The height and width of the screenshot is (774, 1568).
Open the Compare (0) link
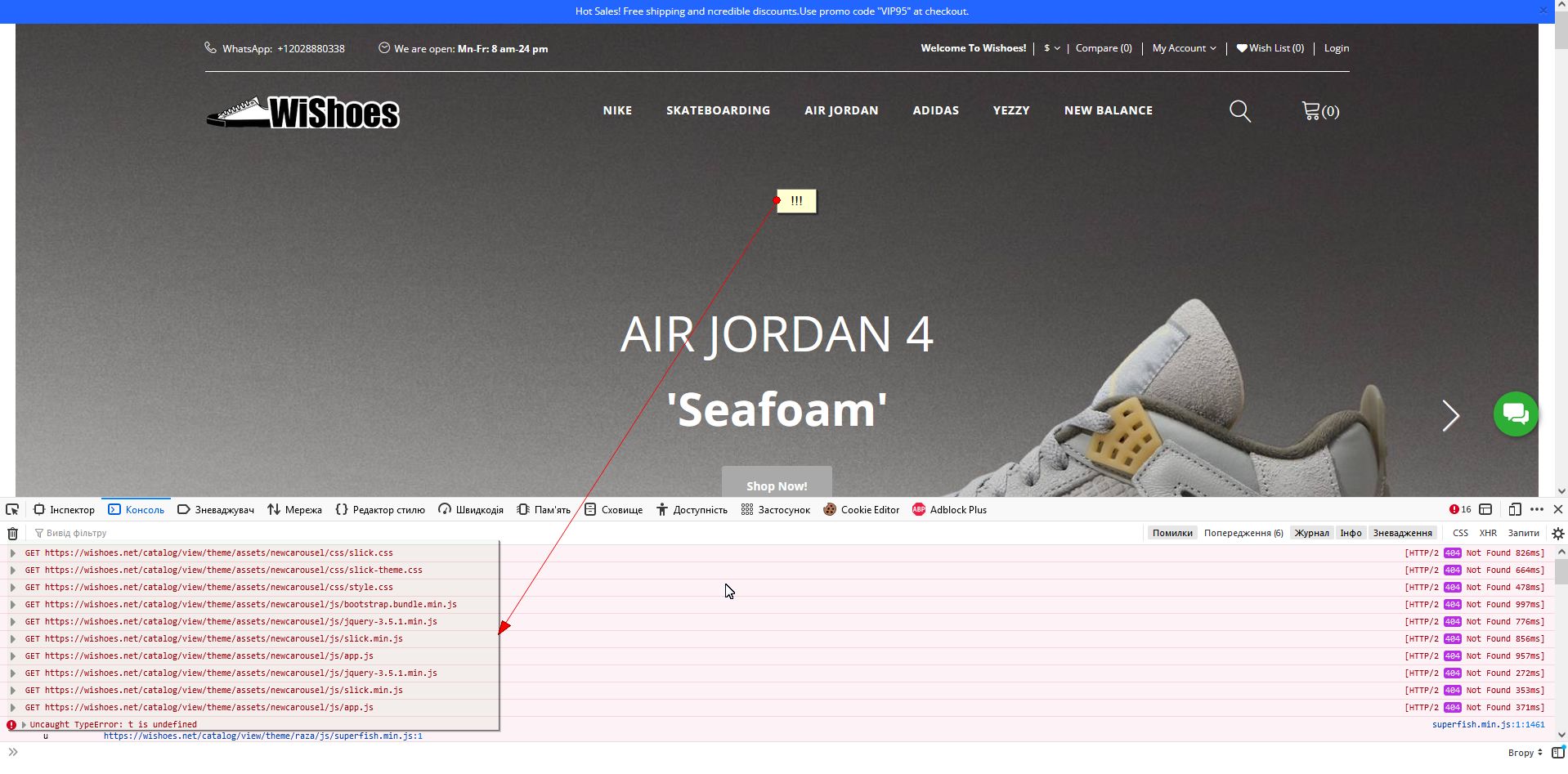coord(1104,48)
